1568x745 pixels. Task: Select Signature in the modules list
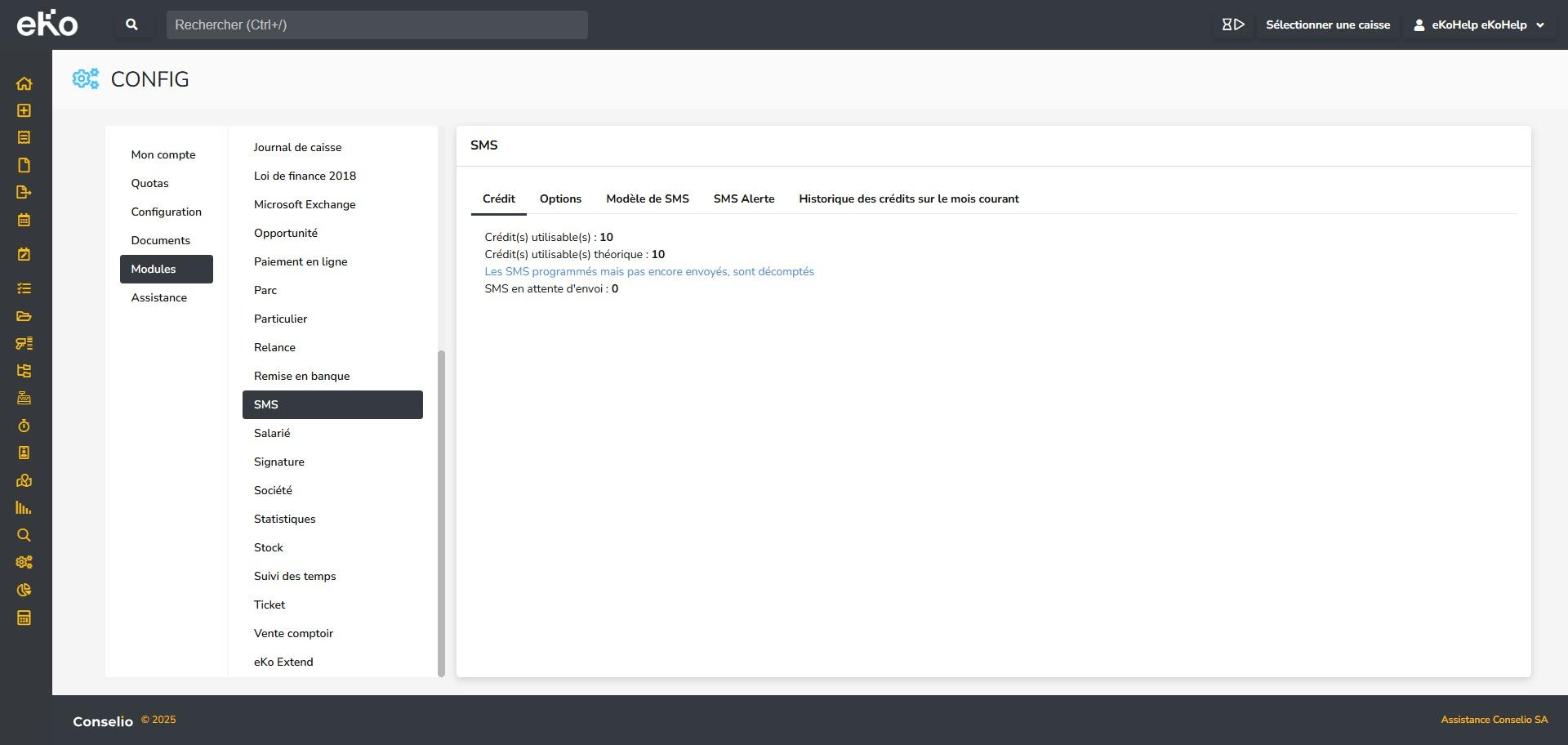pos(279,462)
